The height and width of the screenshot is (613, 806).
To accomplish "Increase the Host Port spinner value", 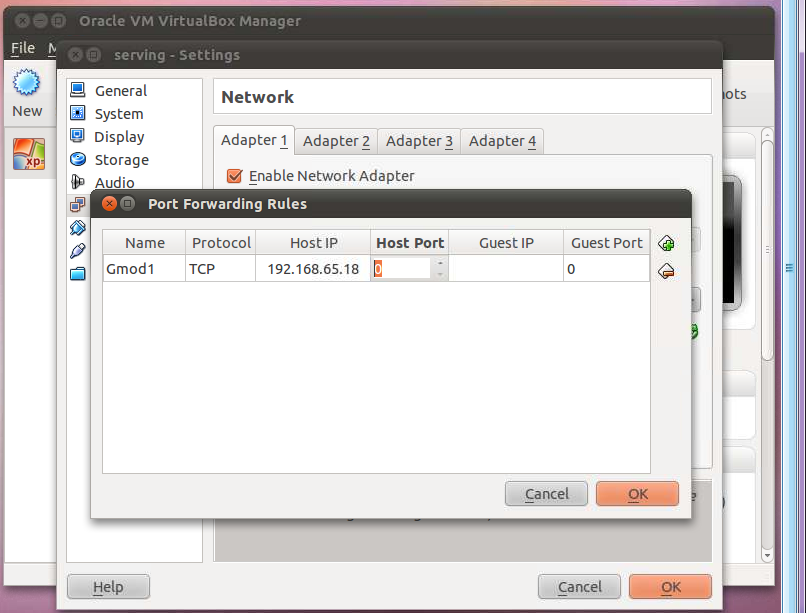I will pos(440,263).
